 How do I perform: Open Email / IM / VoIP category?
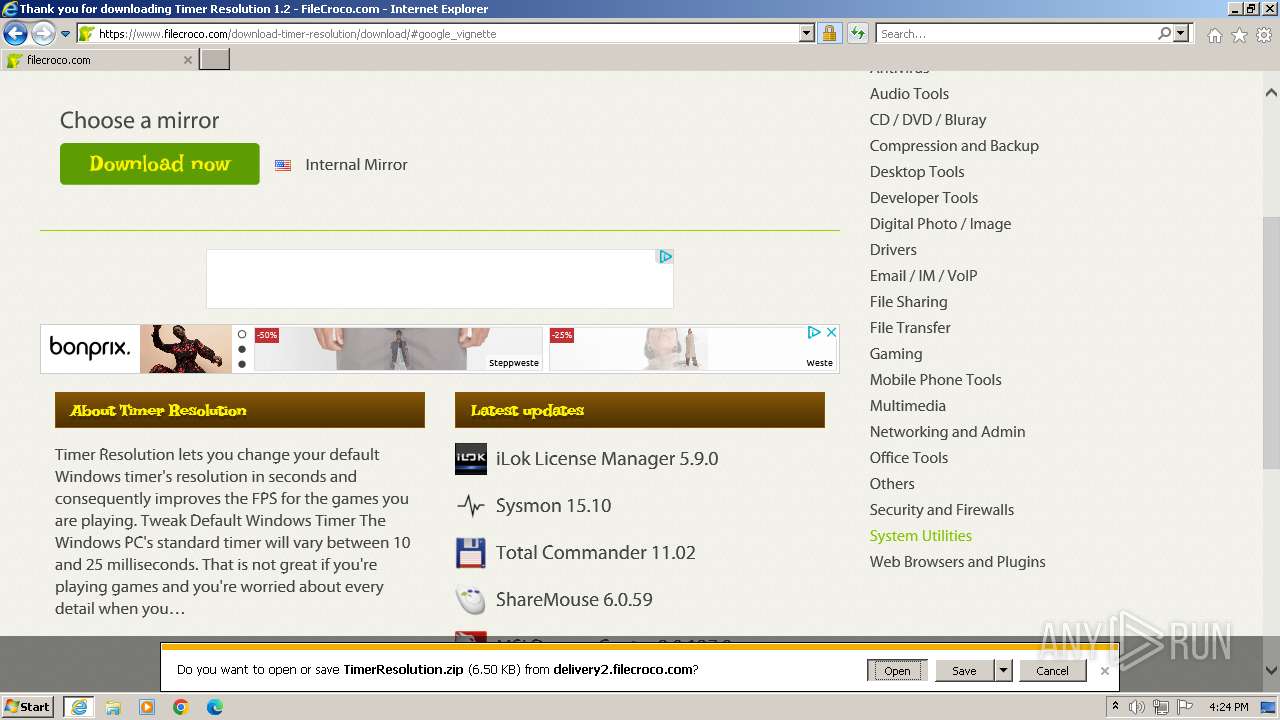(x=923, y=276)
